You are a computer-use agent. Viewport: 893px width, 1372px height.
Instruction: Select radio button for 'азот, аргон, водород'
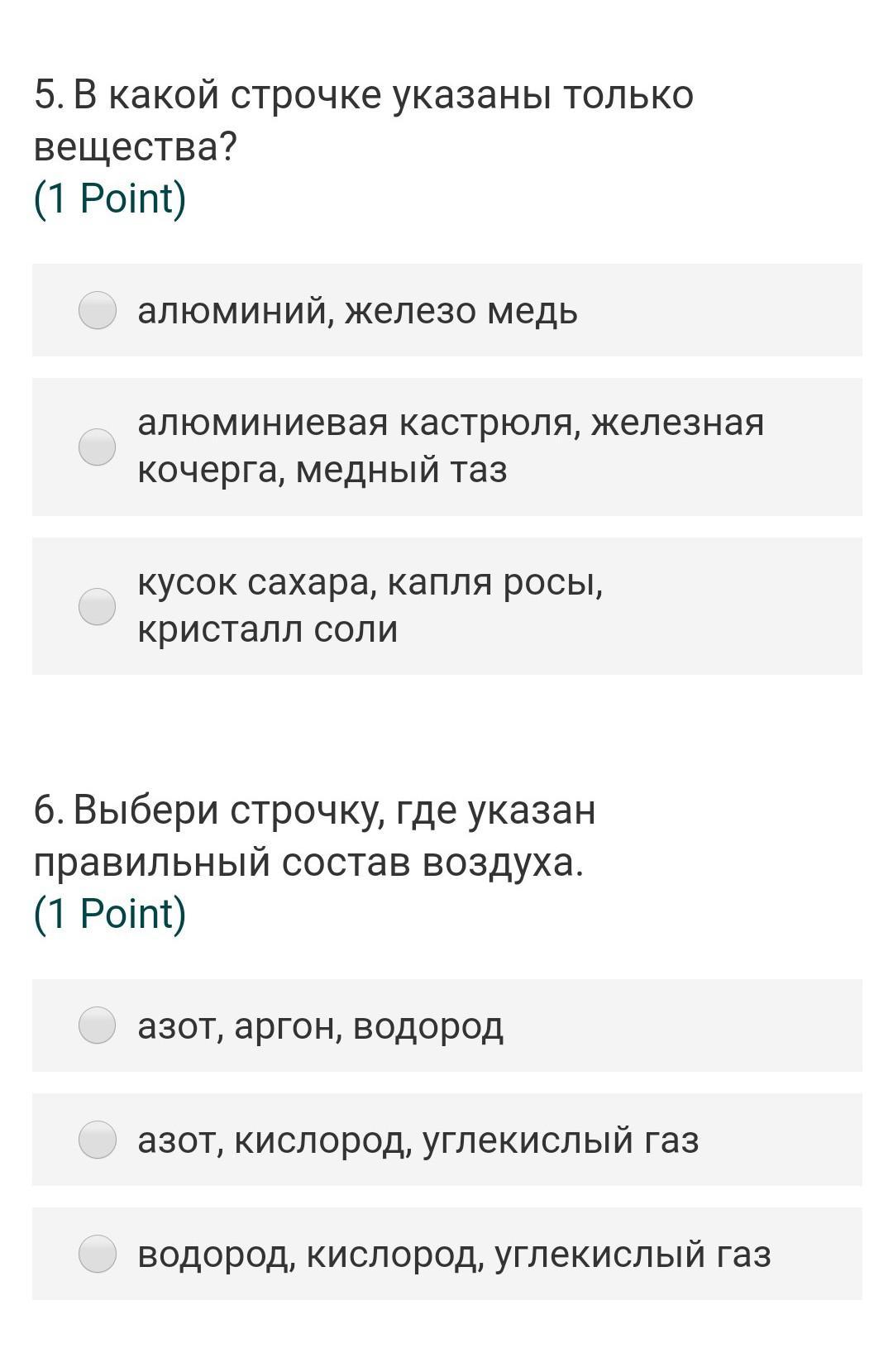coord(97,1025)
